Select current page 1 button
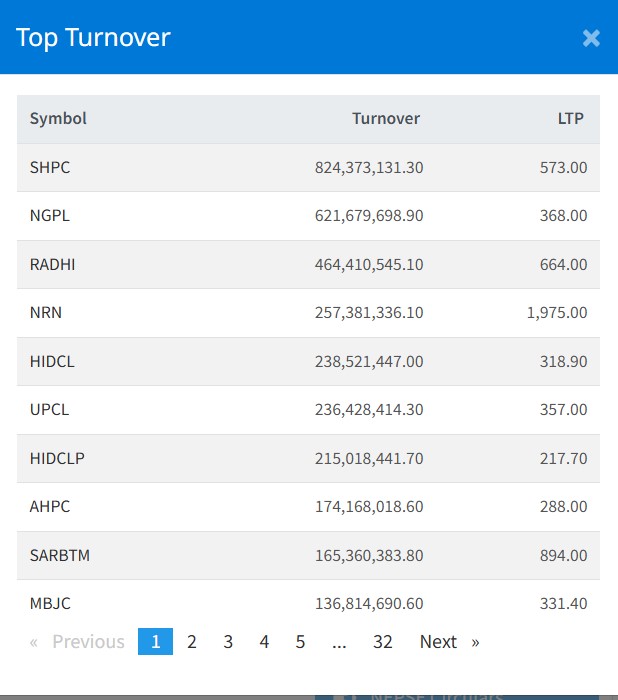This screenshot has height=700, width=618. [x=155, y=642]
